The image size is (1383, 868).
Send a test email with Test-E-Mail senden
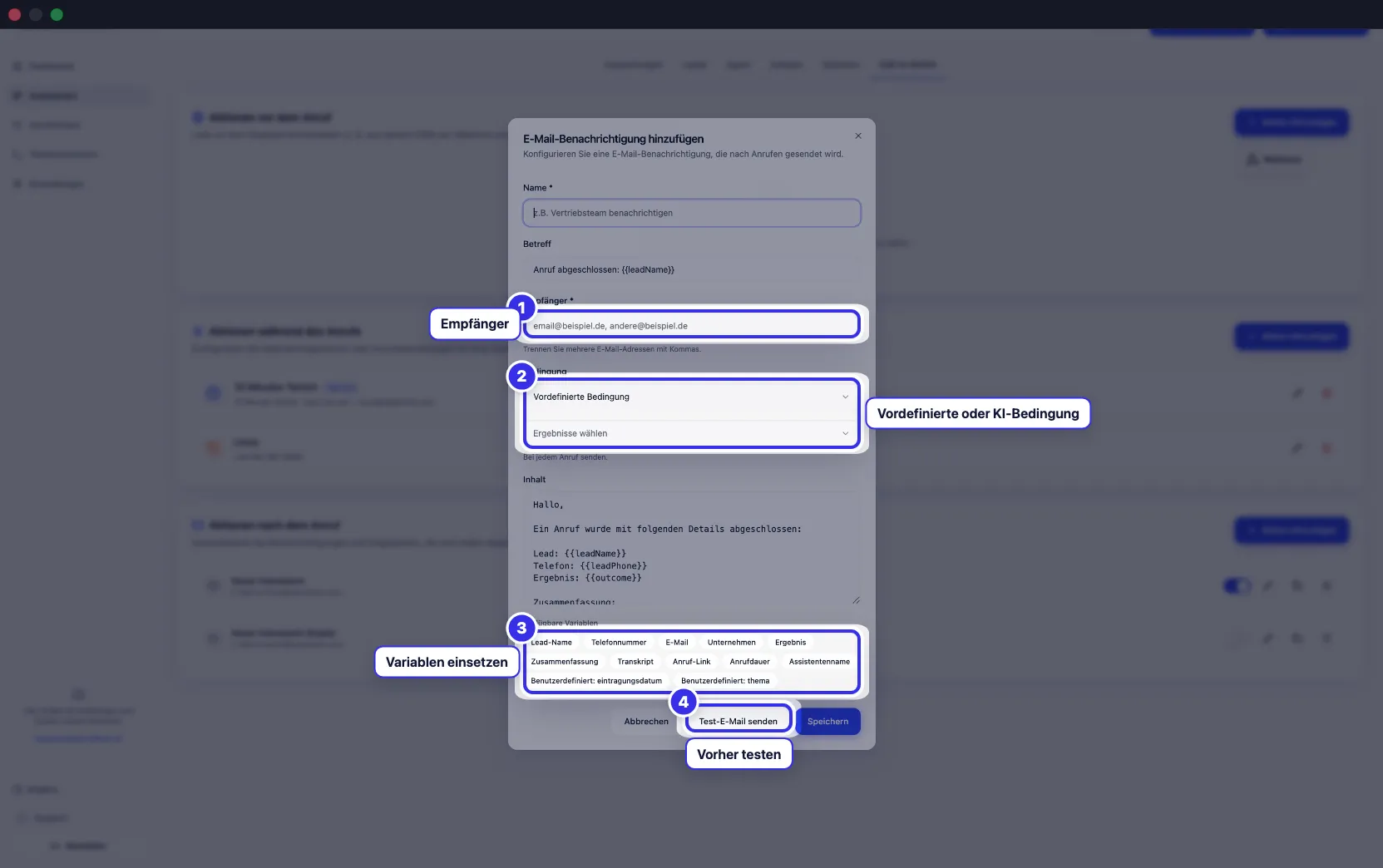[738, 721]
